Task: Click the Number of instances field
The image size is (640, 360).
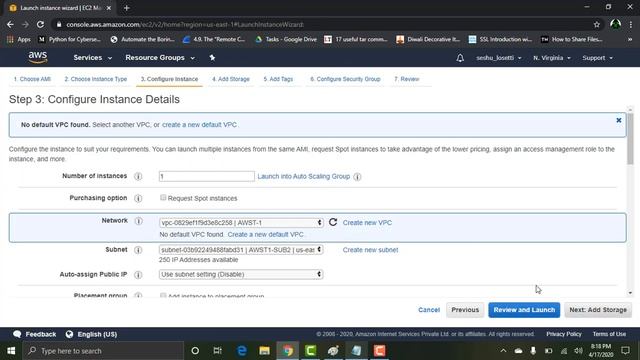Action: click(207, 176)
